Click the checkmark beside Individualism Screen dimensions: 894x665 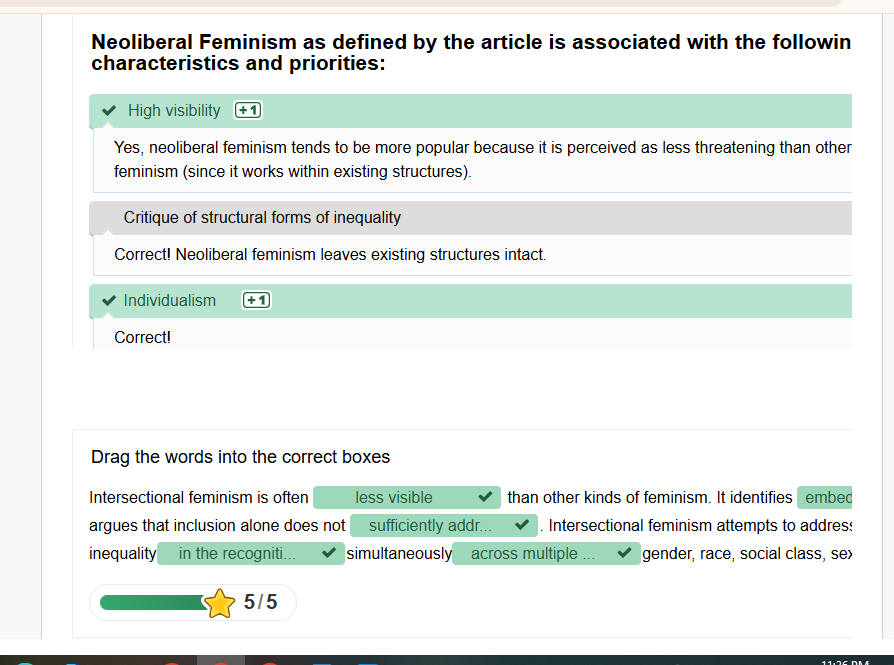[x=109, y=301]
